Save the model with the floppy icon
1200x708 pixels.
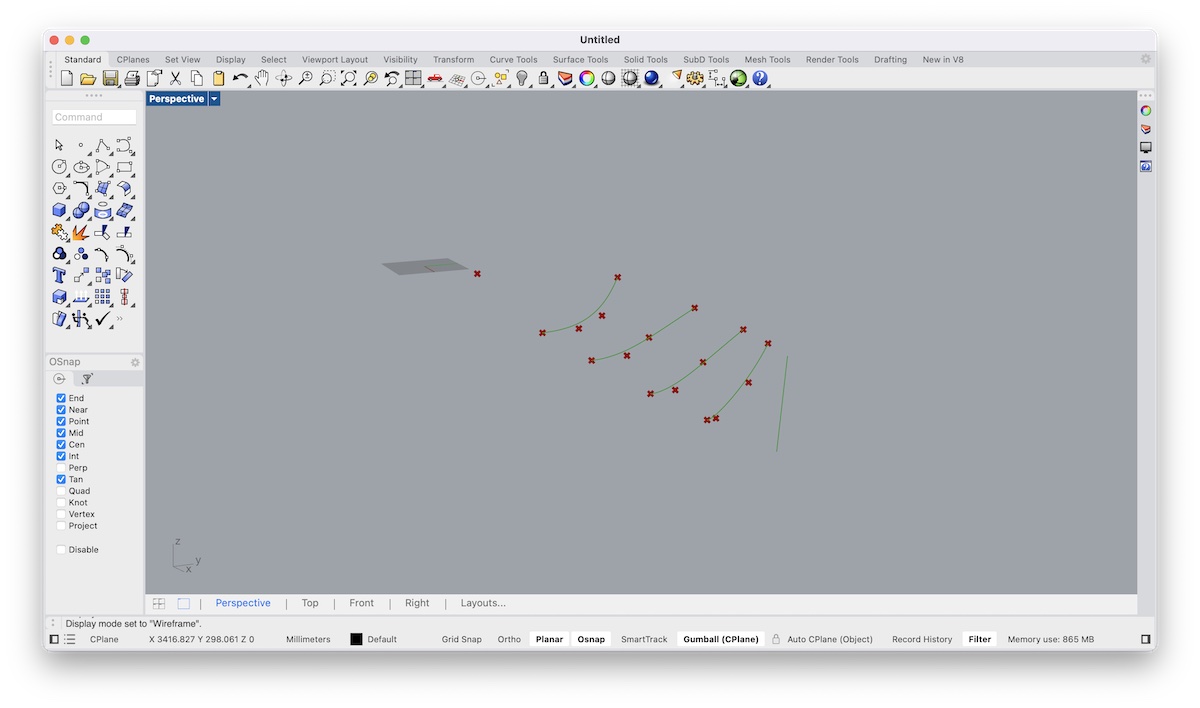tap(110, 78)
